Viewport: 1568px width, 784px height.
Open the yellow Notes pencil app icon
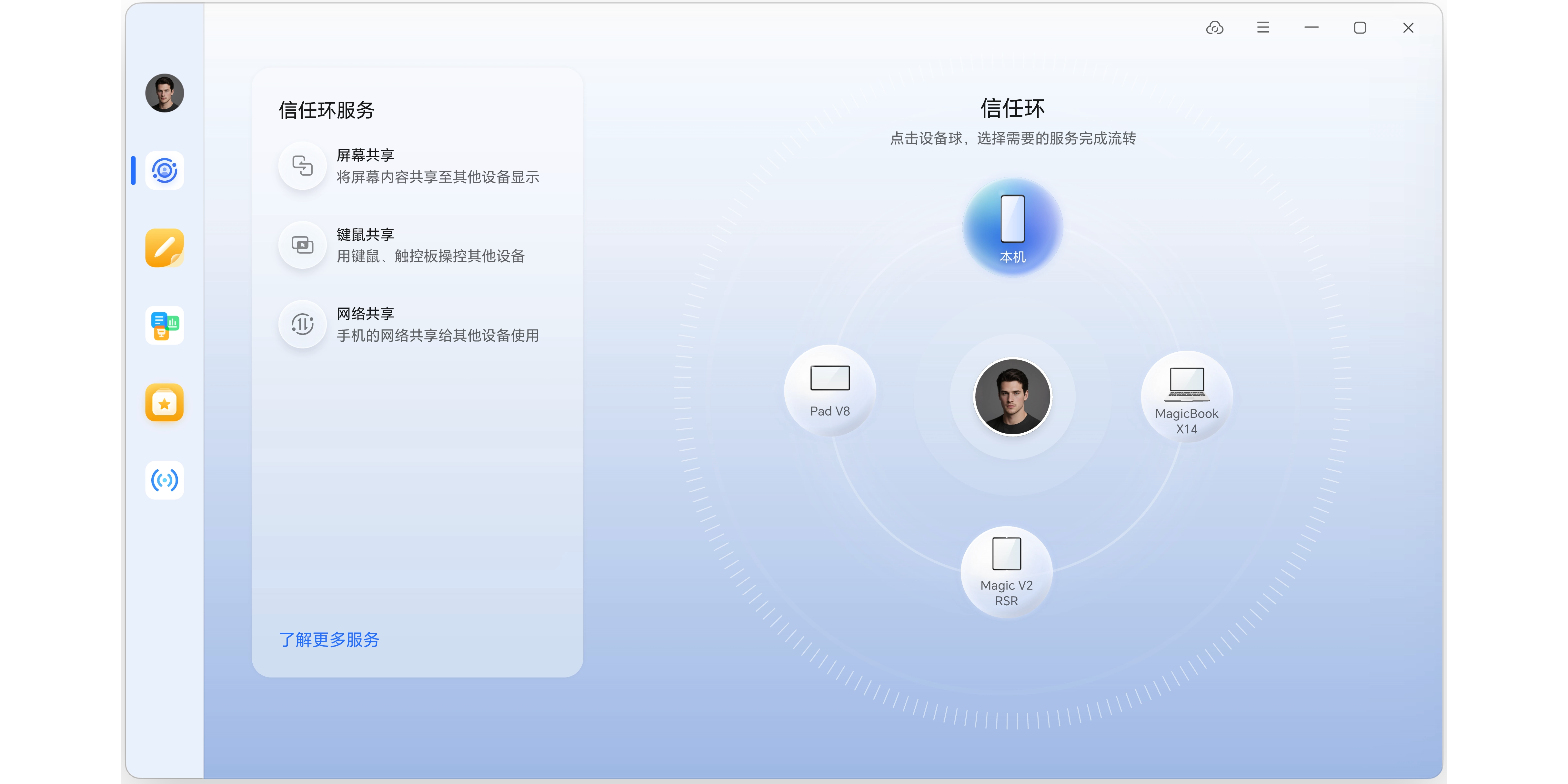[x=164, y=248]
